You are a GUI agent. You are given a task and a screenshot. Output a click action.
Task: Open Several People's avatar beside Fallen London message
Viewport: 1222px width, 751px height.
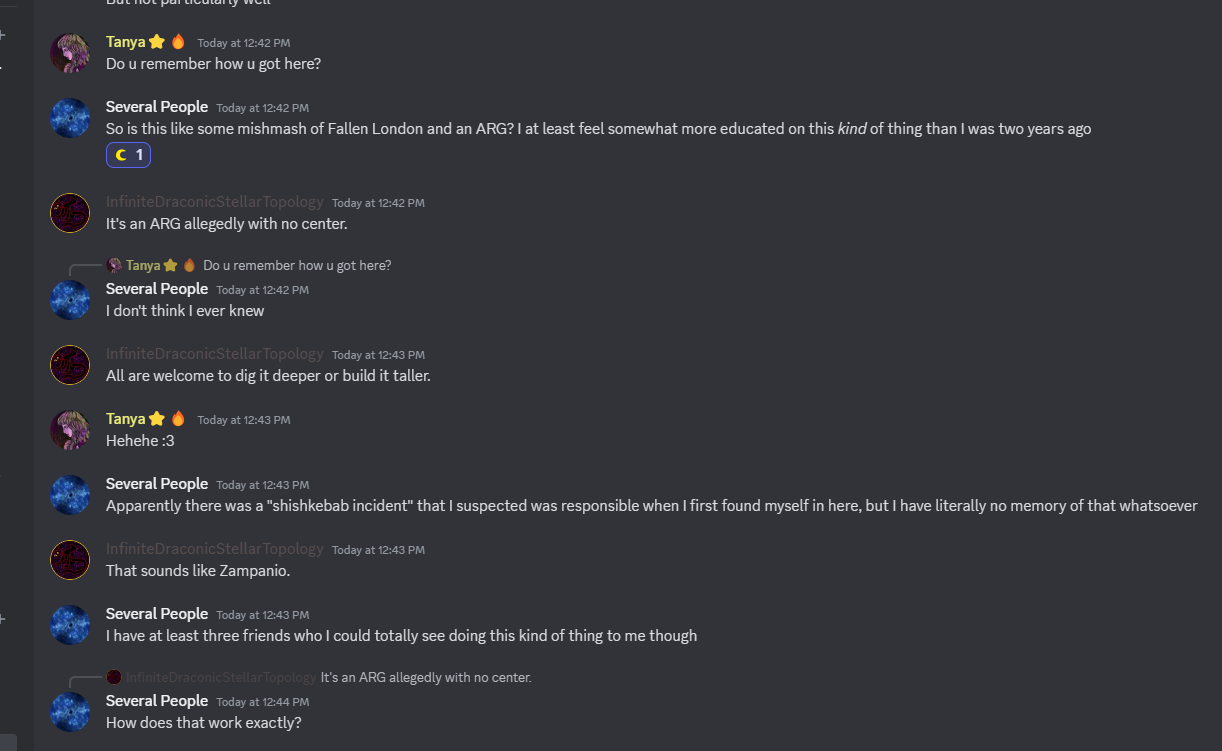point(70,118)
